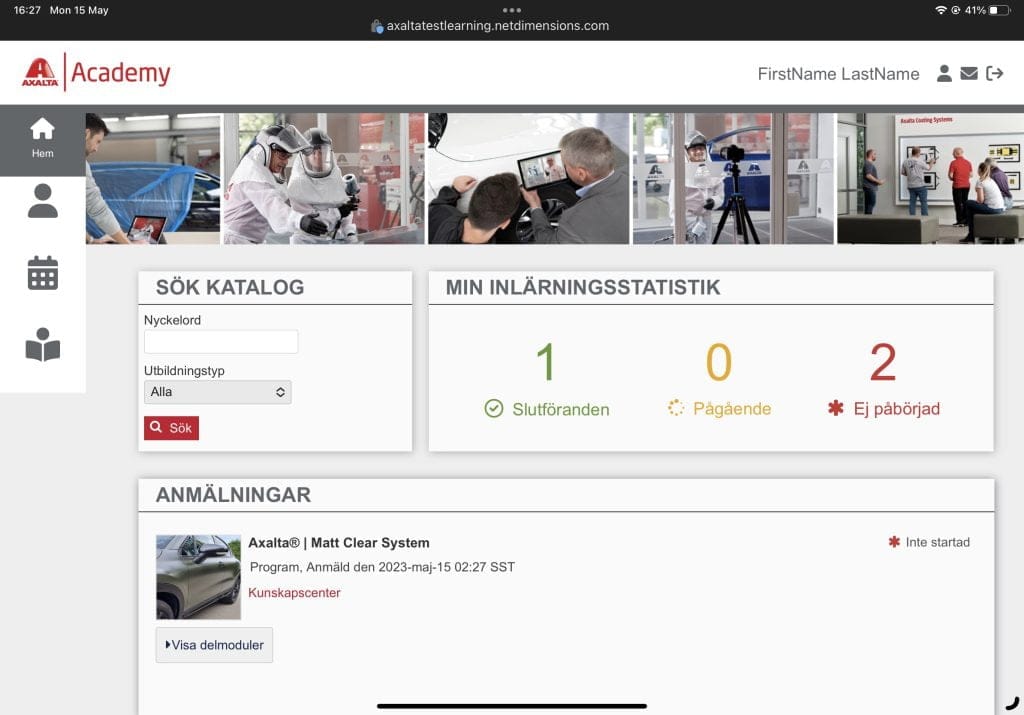This screenshot has height=715, width=1024.
Task: Click the Nyckelord keyword input field
Action: pyautogui.click(x=220, y=341)
